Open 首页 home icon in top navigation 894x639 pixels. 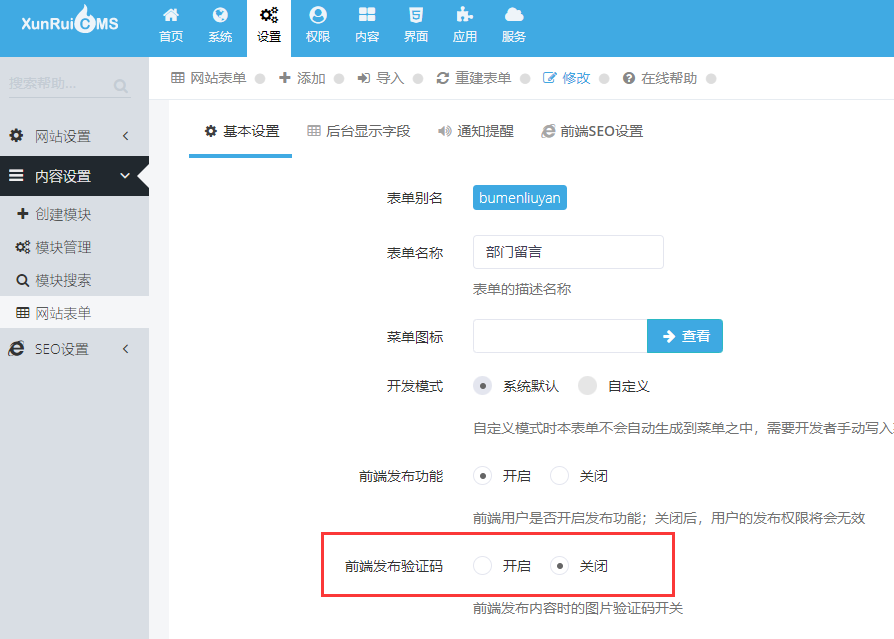pyautogui.click(x=171, y=15)
